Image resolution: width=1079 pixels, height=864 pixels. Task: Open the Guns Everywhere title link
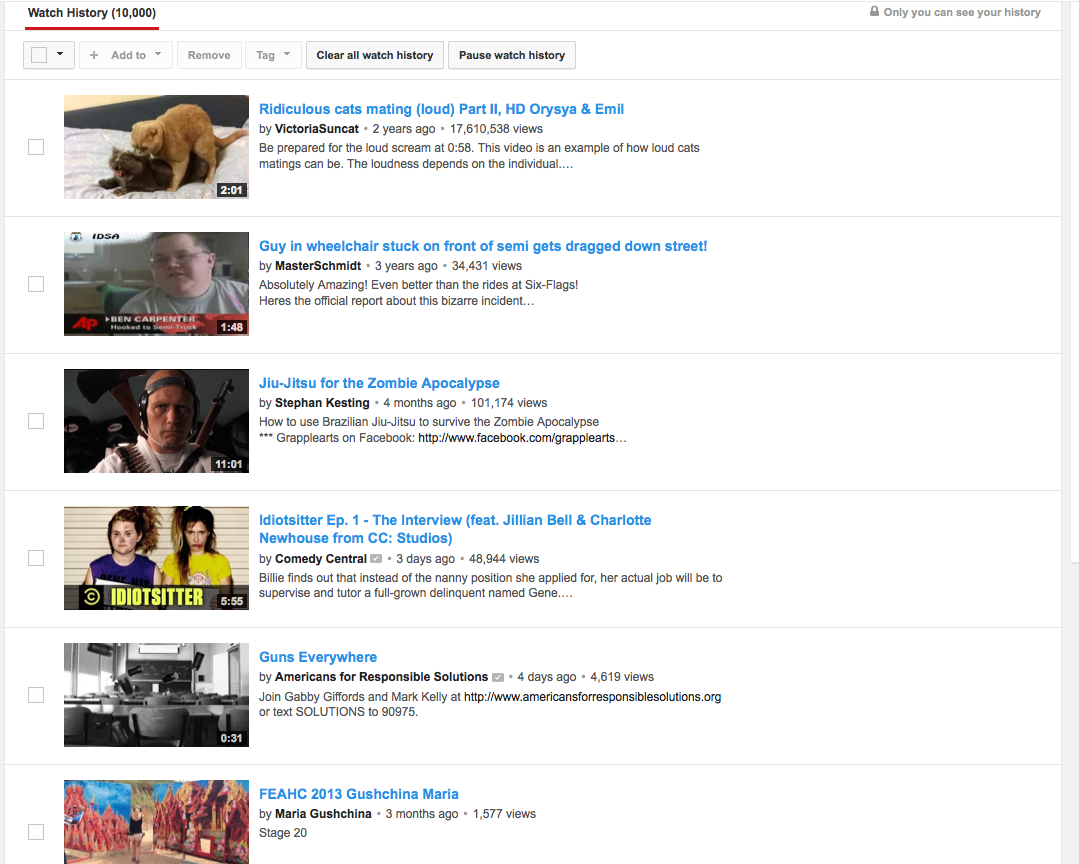click(x=318, y=657)
